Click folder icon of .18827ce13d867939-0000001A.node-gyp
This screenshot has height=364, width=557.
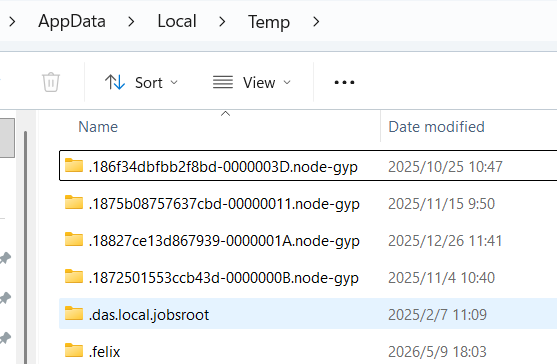click(74, 239)
